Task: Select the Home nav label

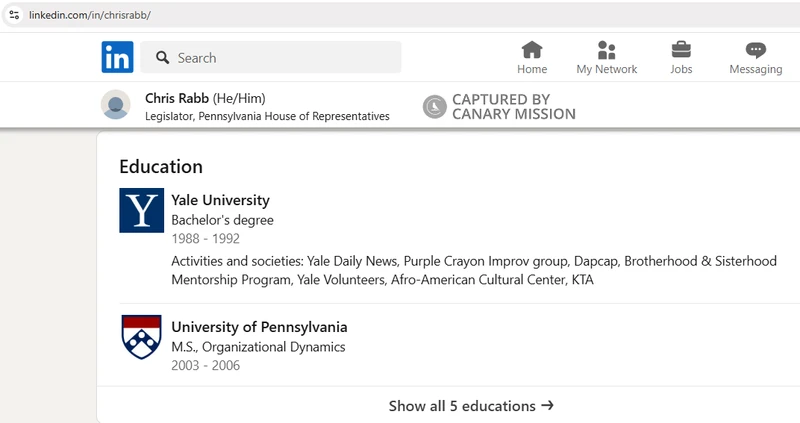Action: click(x=532, y=69)
